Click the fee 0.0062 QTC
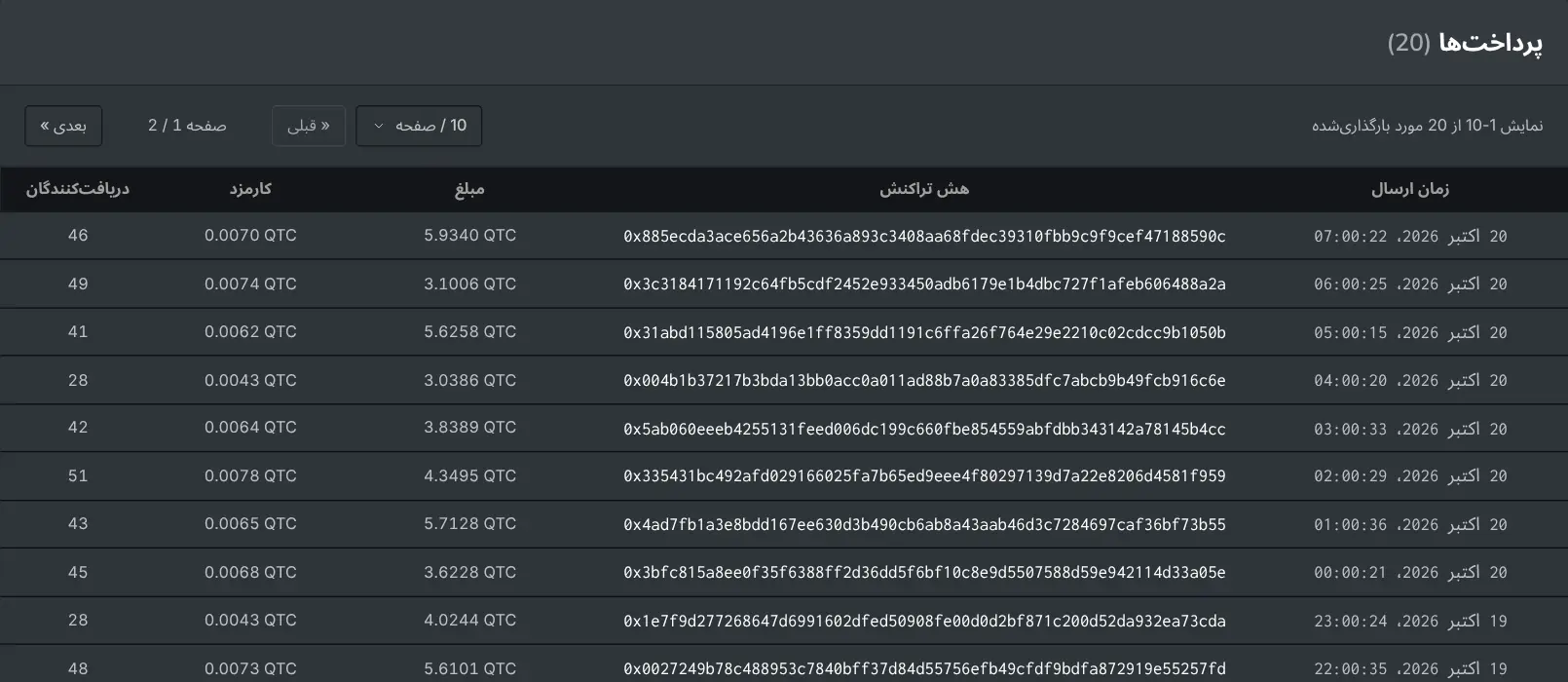This screenshot has width=1568, height=682. pos(250,332)
